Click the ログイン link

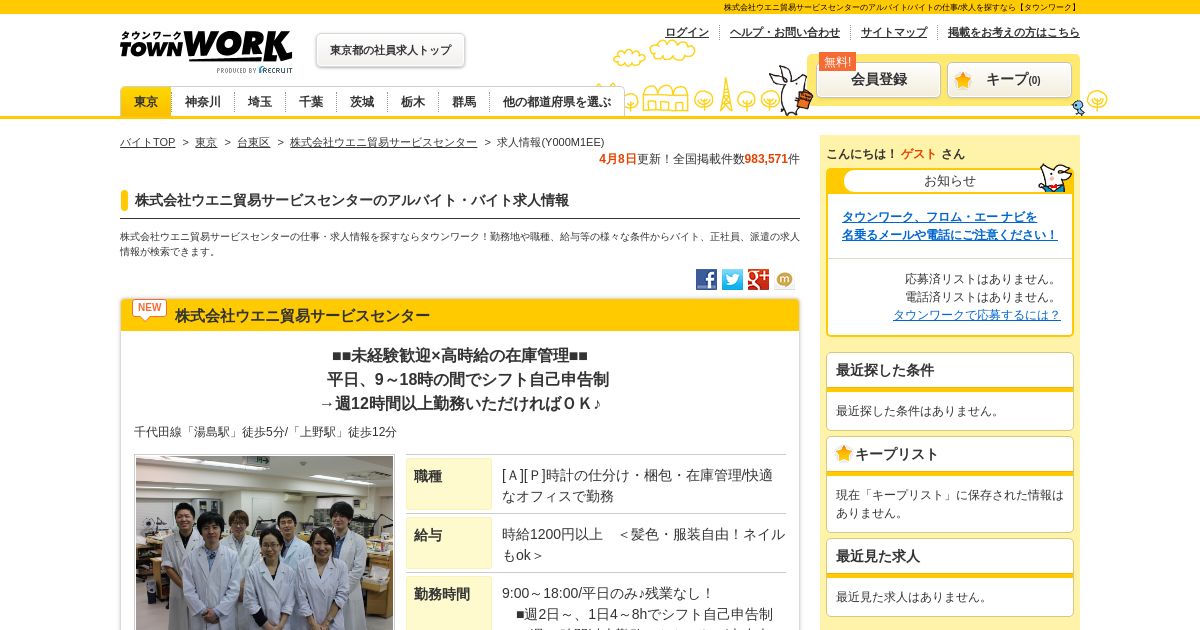(x=687, y=32)
